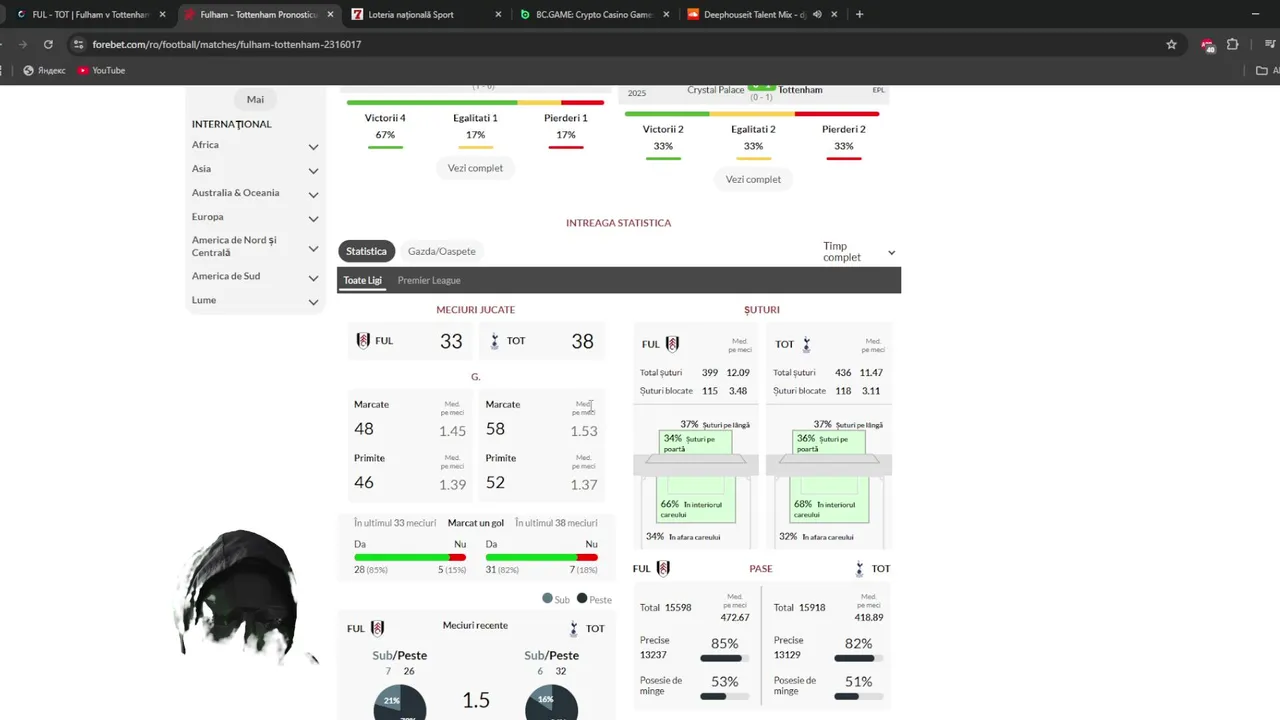Click the Mai button in sidebar

pyautogui.click(x=255, y=99)
